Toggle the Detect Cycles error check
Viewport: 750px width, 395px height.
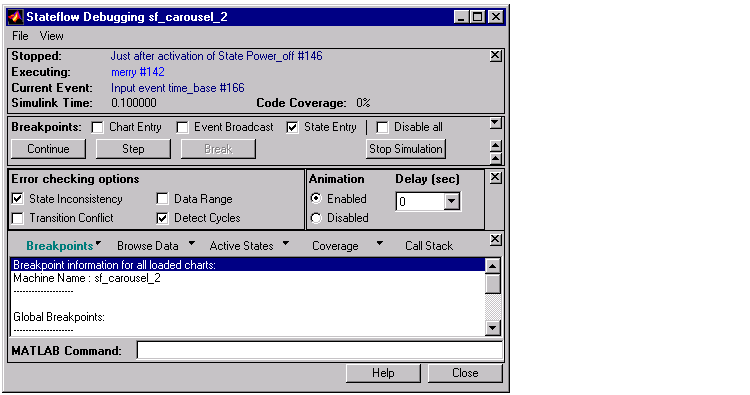[162, 218]
